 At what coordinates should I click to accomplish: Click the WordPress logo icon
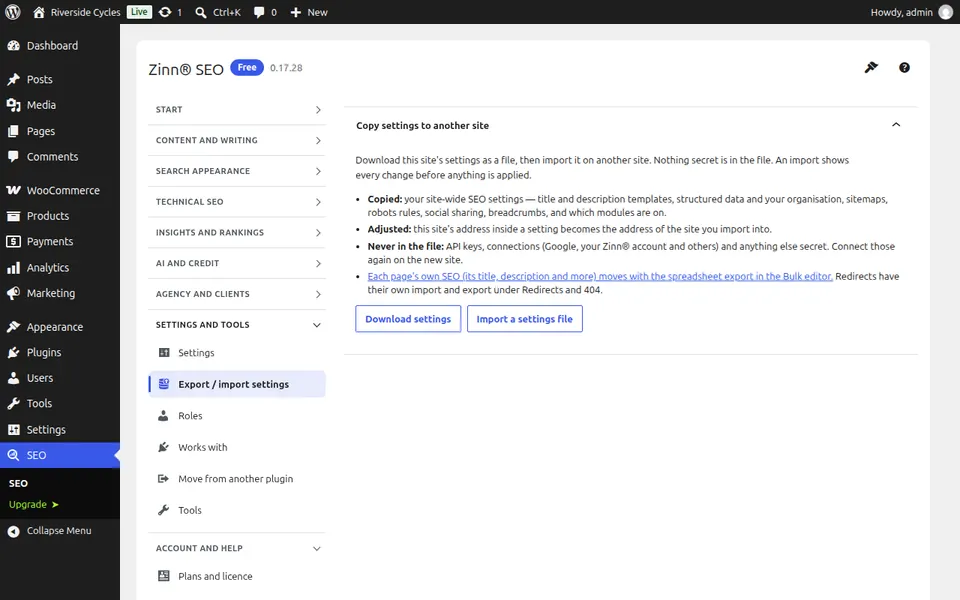pyautogui.click(x=12, y=12)
